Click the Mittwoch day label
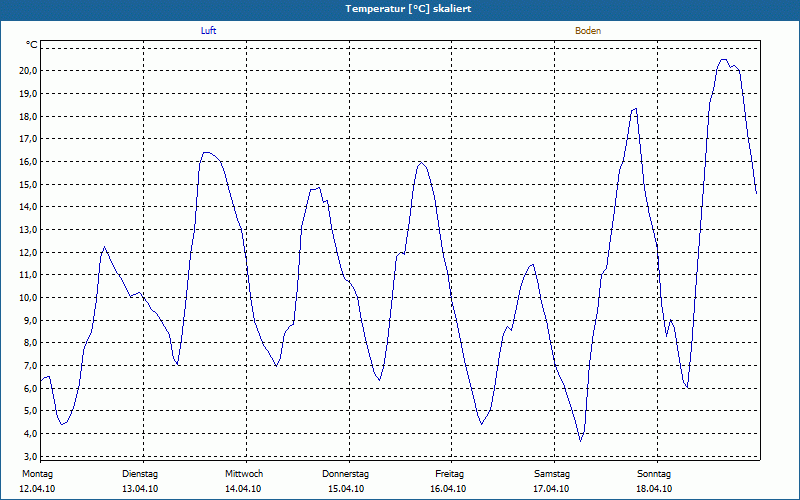800x500 pixels. (x=244, y=474)
